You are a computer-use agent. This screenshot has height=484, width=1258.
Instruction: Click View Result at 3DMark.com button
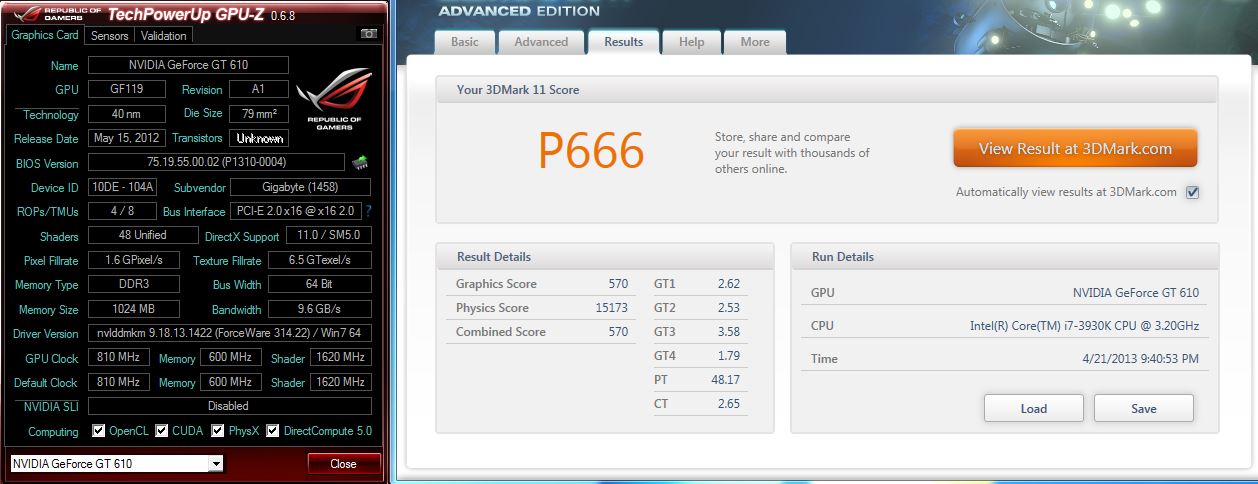(x=1075, y=148)
